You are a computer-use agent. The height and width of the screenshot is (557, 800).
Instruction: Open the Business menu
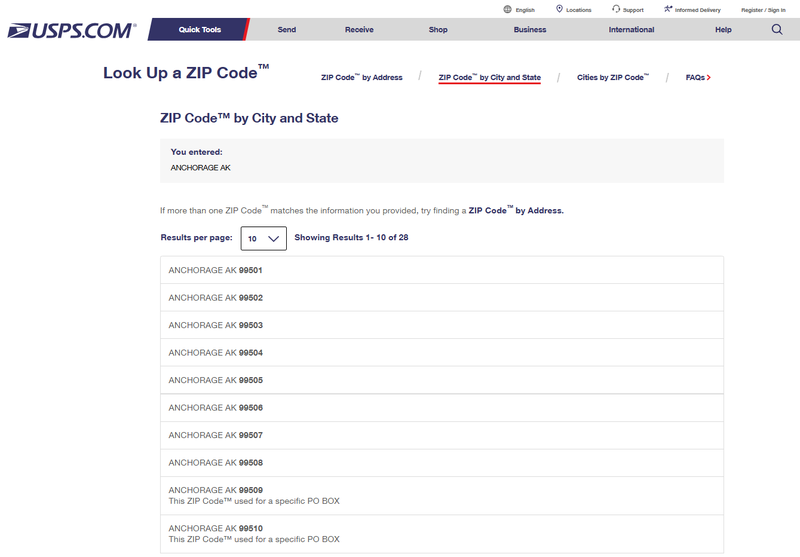[530, 30]
